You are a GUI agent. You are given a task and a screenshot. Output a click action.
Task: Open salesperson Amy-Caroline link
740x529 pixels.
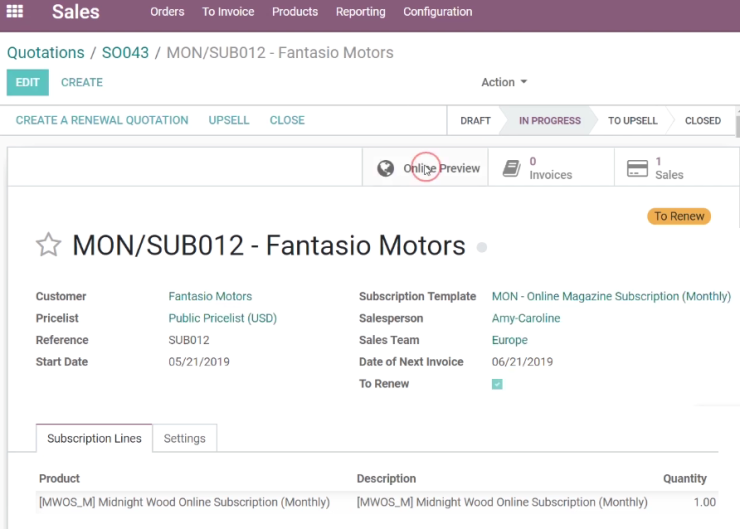click(526, 318)
